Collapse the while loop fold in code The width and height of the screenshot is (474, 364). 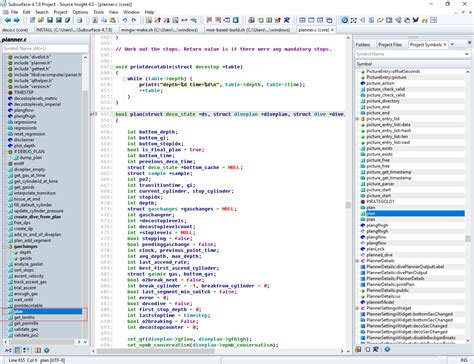124,79
